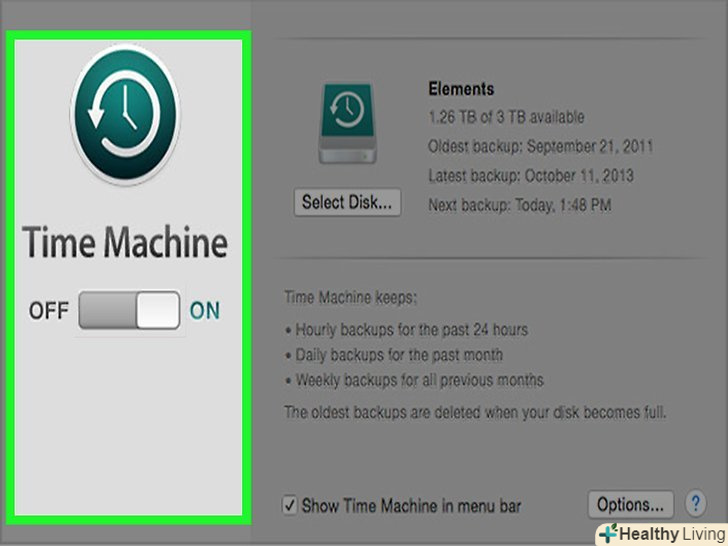Click 'Weekly backups for all previous months'
The image size is (728, 546).
coord(420,380)
